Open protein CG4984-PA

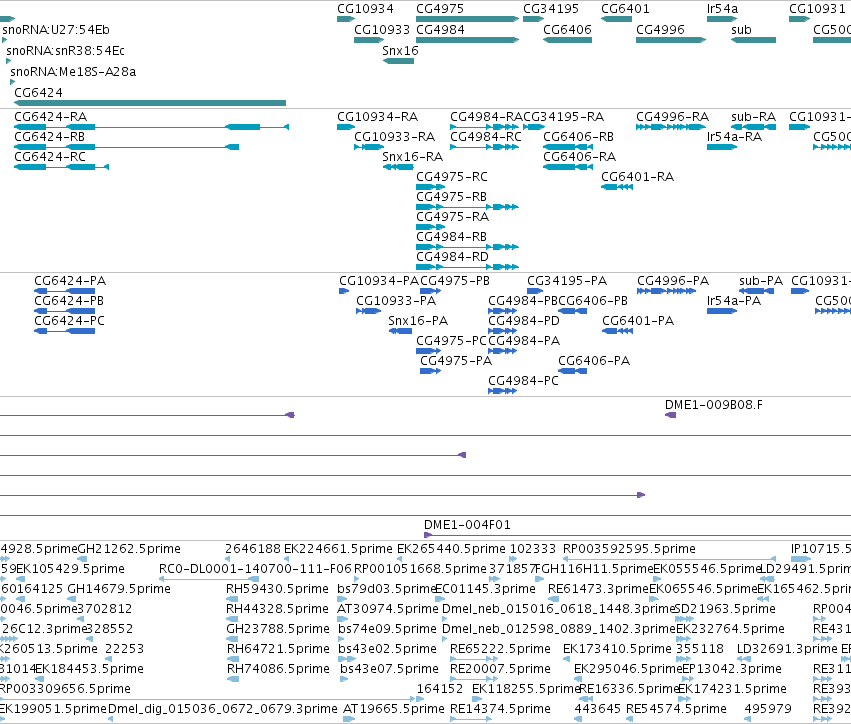(502, 352)
